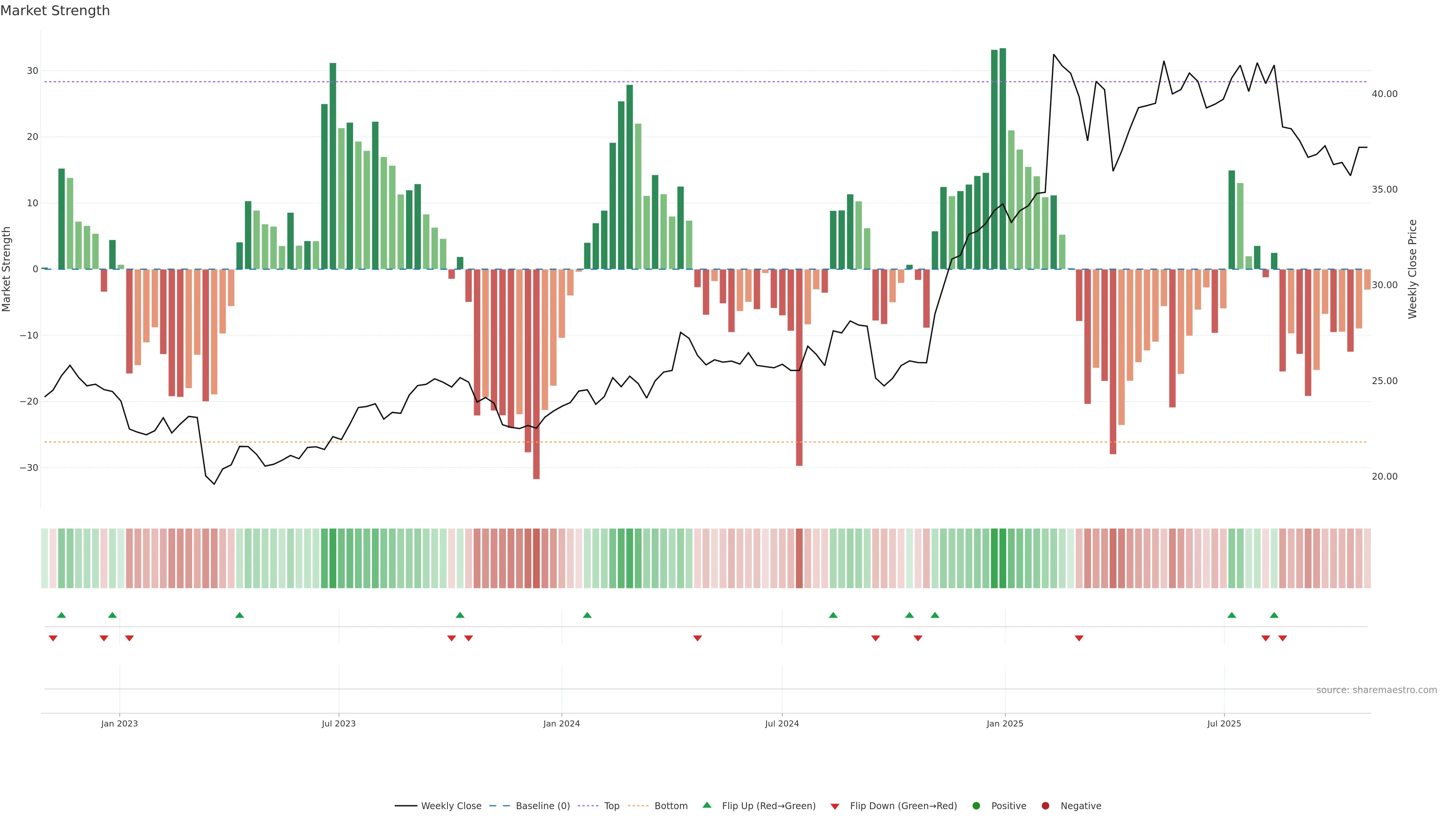Click the Market Strength chart title
This screenshot has width=1456, height=819.
(x=55, y=11)
